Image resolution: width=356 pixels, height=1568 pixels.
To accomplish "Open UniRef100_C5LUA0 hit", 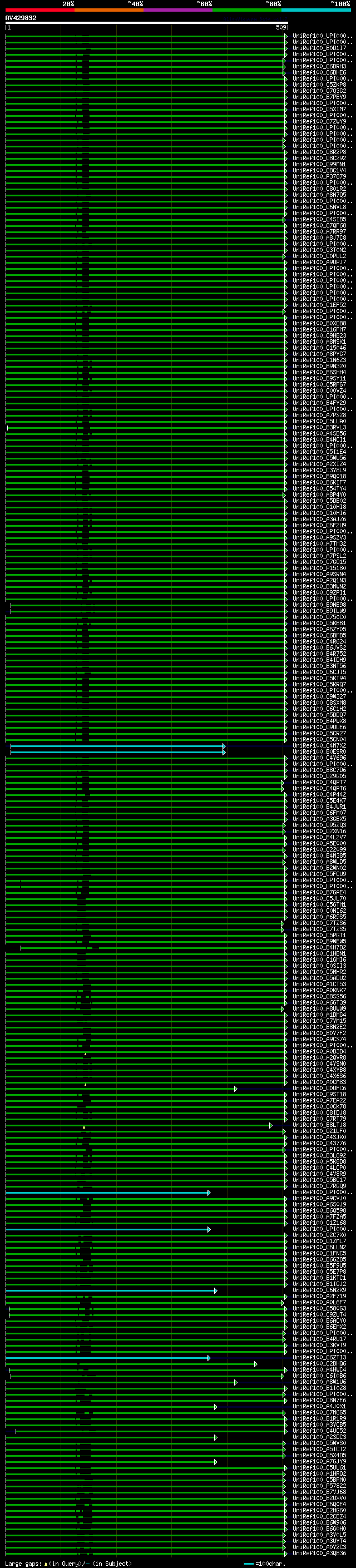I will 319,422.
